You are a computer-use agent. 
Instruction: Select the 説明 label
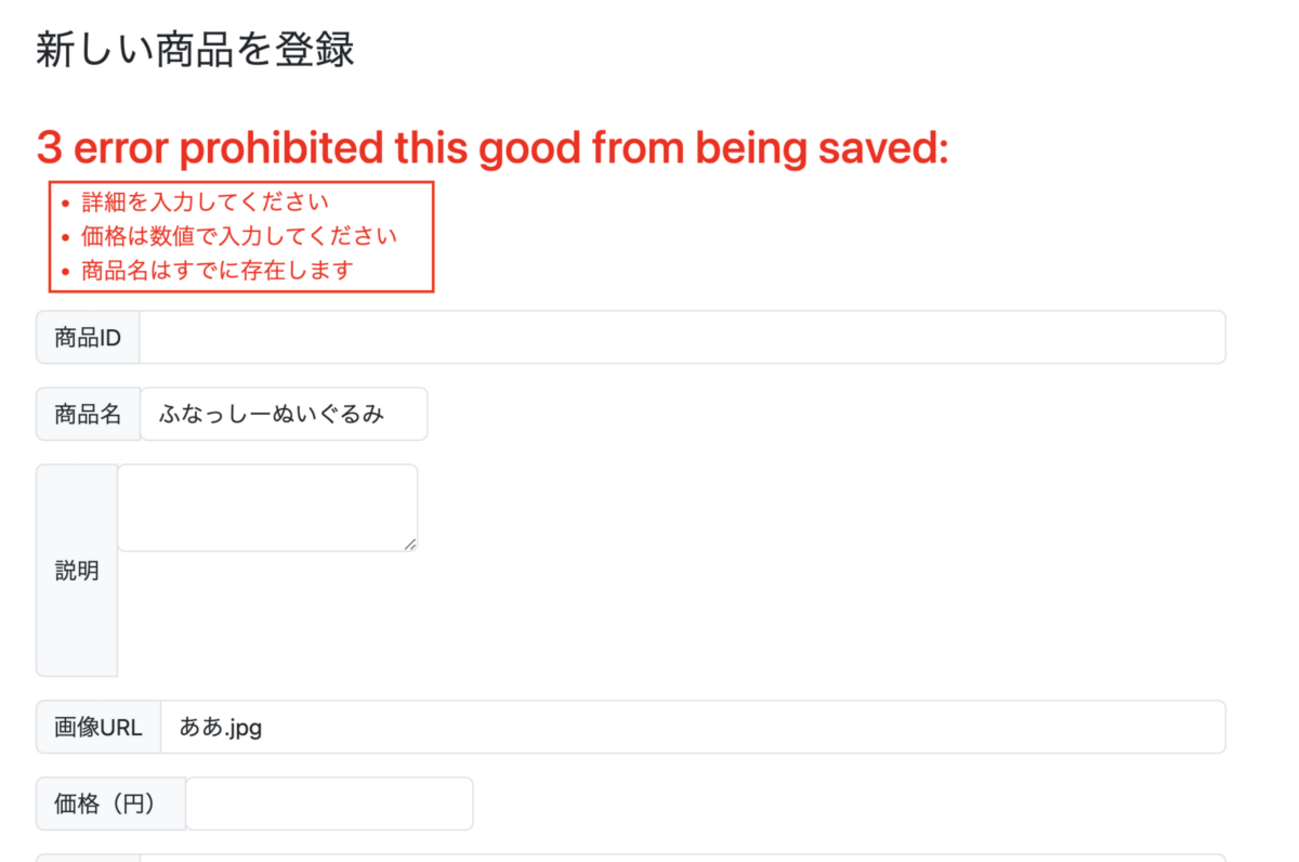77,571
